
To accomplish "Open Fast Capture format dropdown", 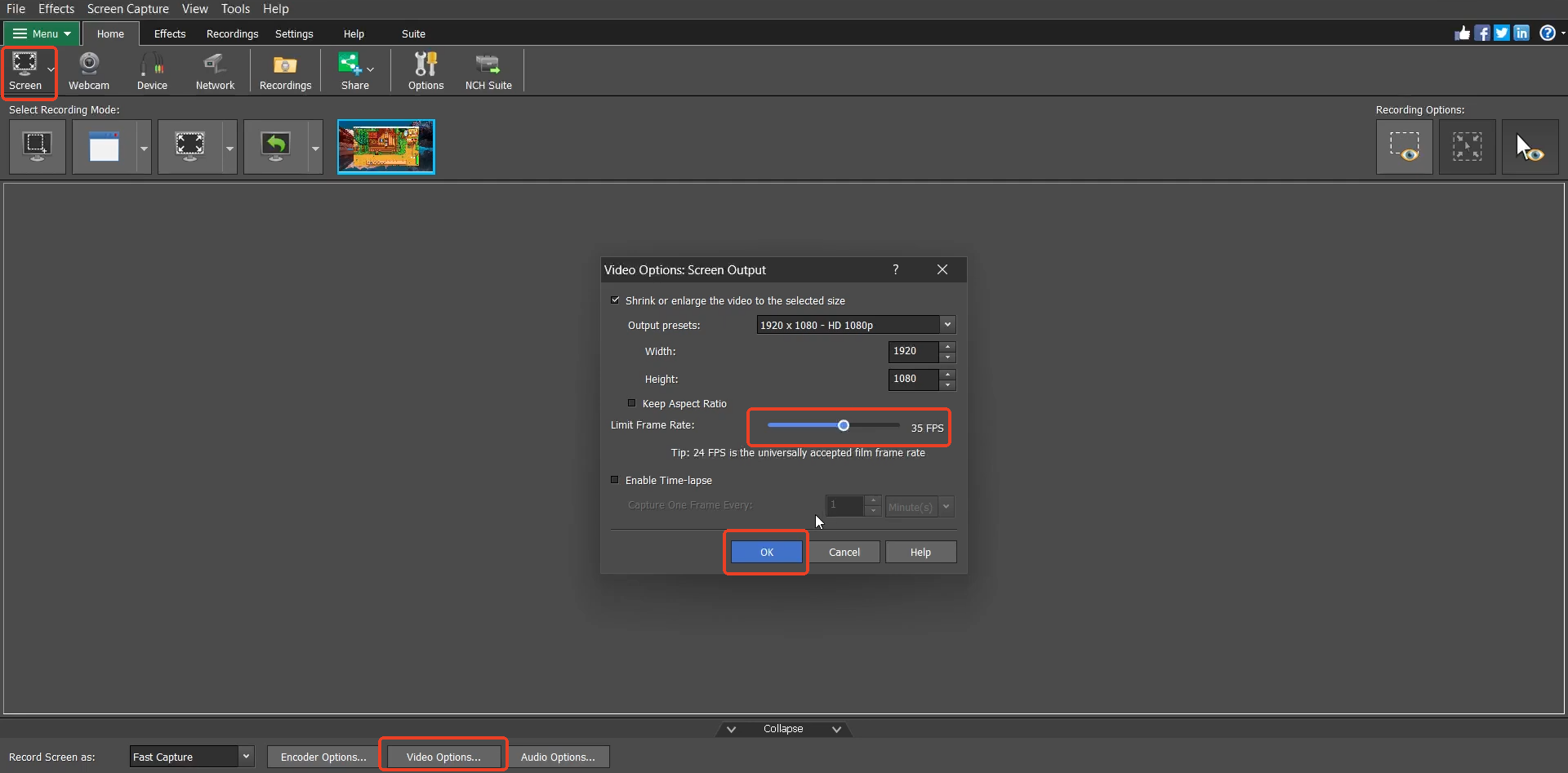I will (x=192, y=757).
